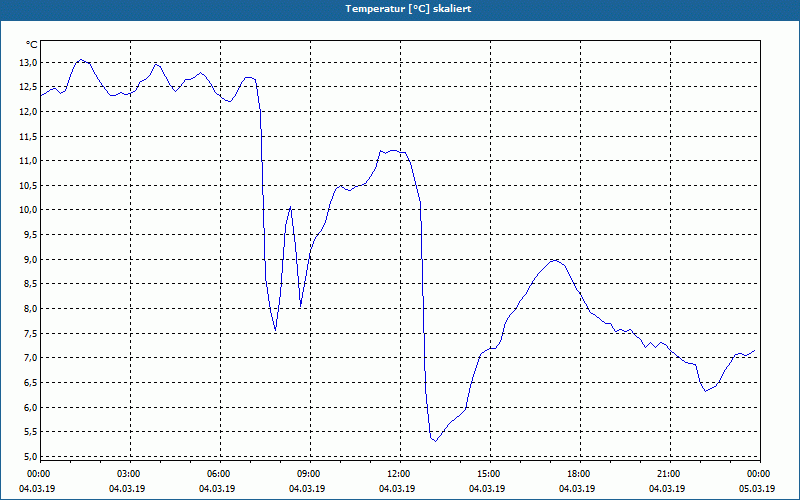The height and width of the screenshot is (500, 800).
Task: Choose the 8,5 y-axis value
Action: 30,284
